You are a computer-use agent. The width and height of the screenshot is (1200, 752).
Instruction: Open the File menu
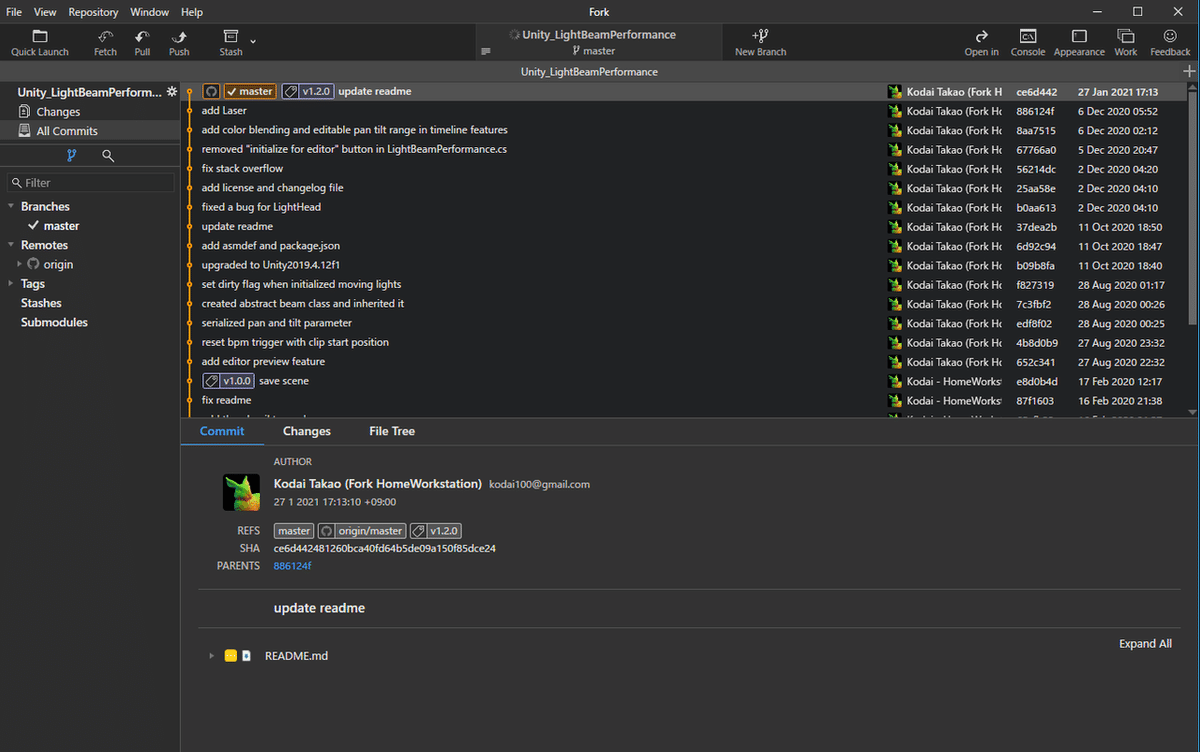click(14, 12)
